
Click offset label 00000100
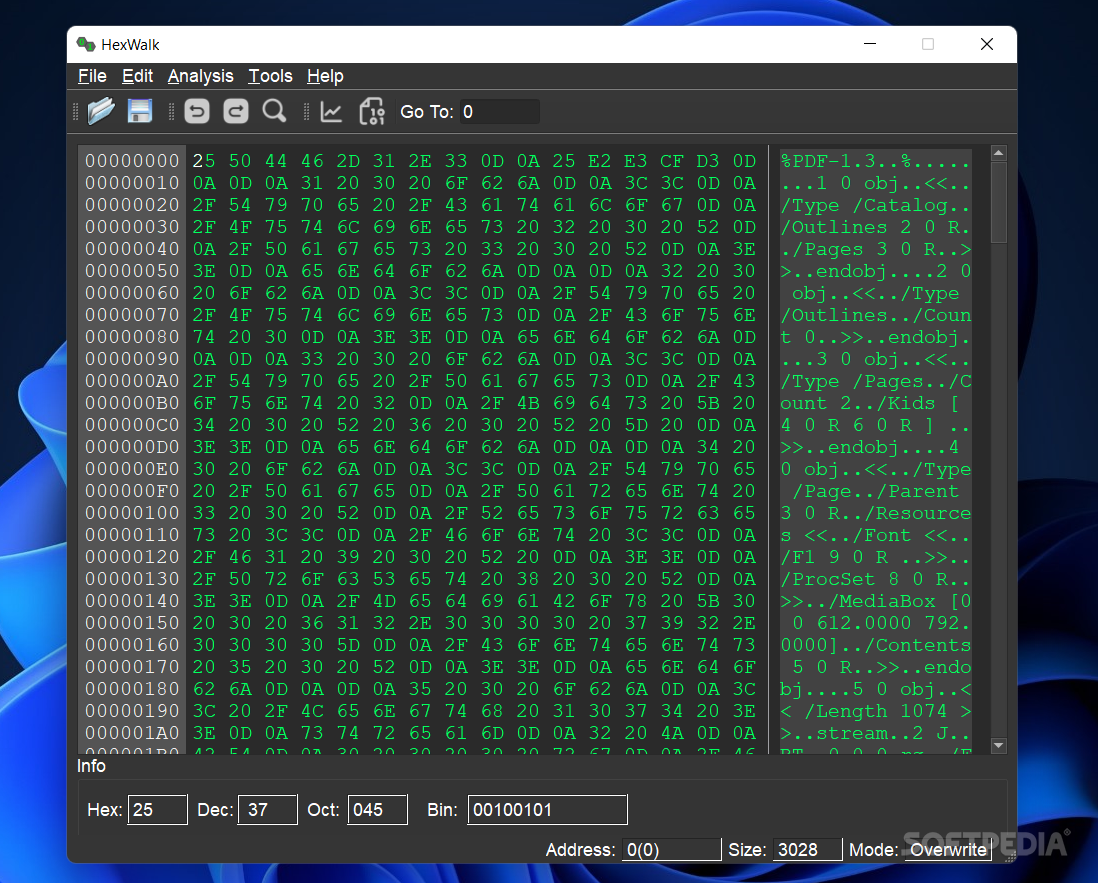pyautogui.click(x=132, y=513)
